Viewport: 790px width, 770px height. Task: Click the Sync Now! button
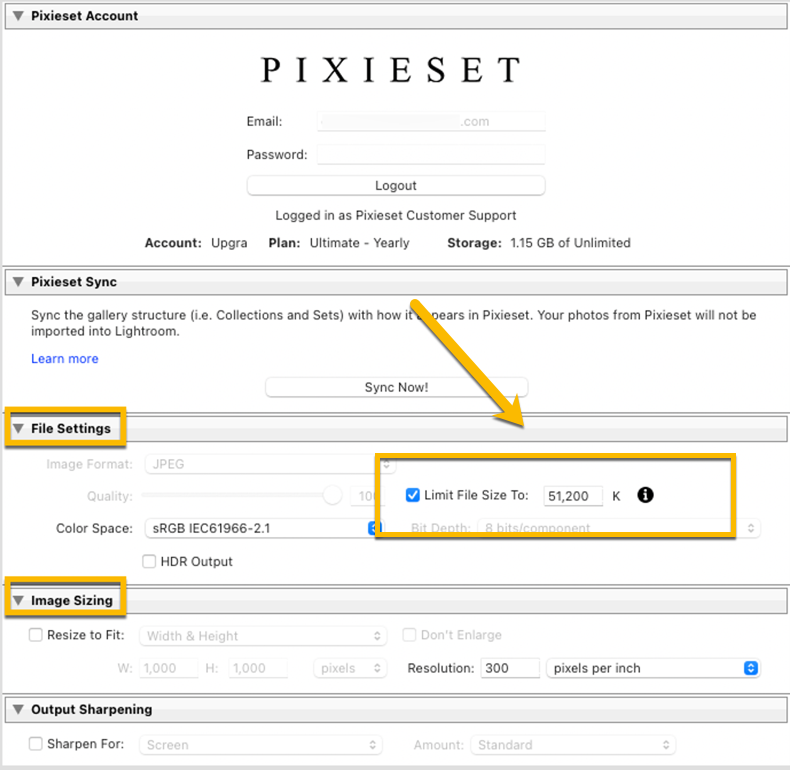click(x=397, y=387)
